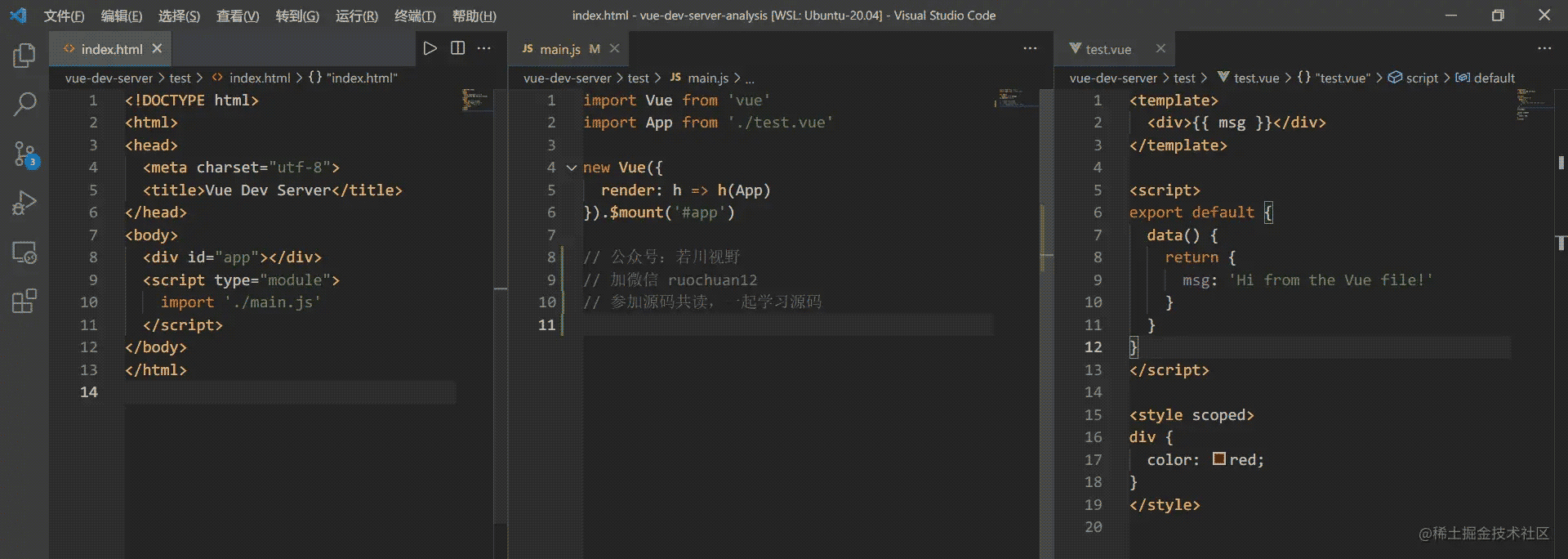The image size is (1568, 559).
Task: Click the export default line in test.vue
Action: click(x=1200, y=212)
